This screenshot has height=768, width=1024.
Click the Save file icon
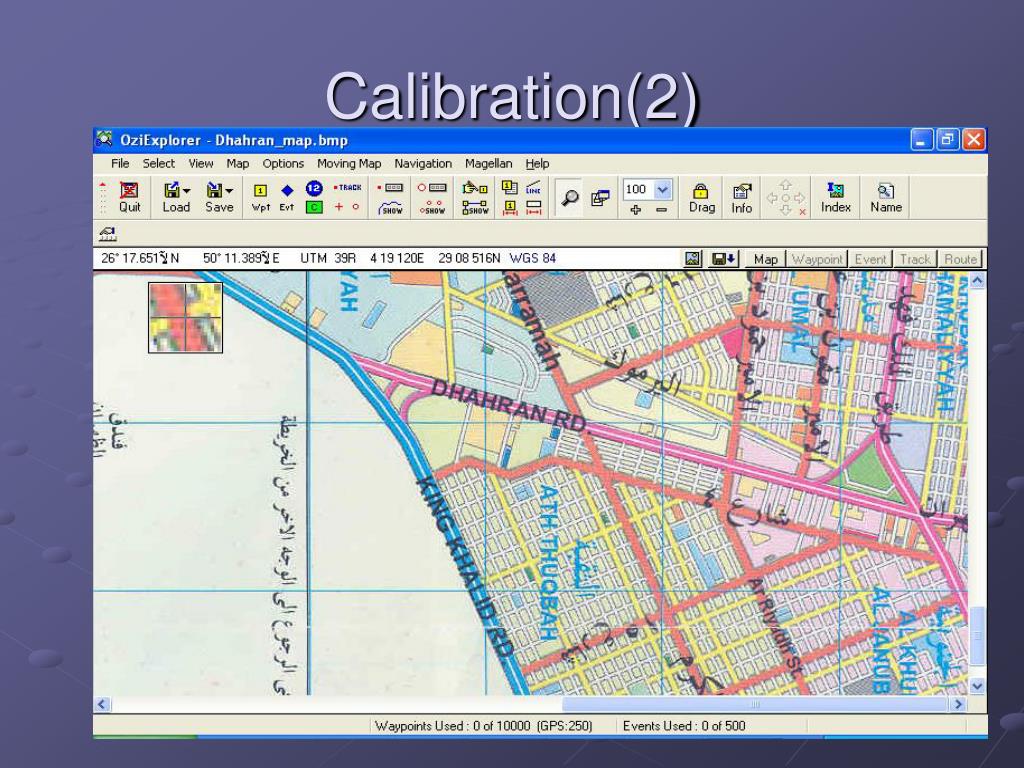(x=214, y=190)
